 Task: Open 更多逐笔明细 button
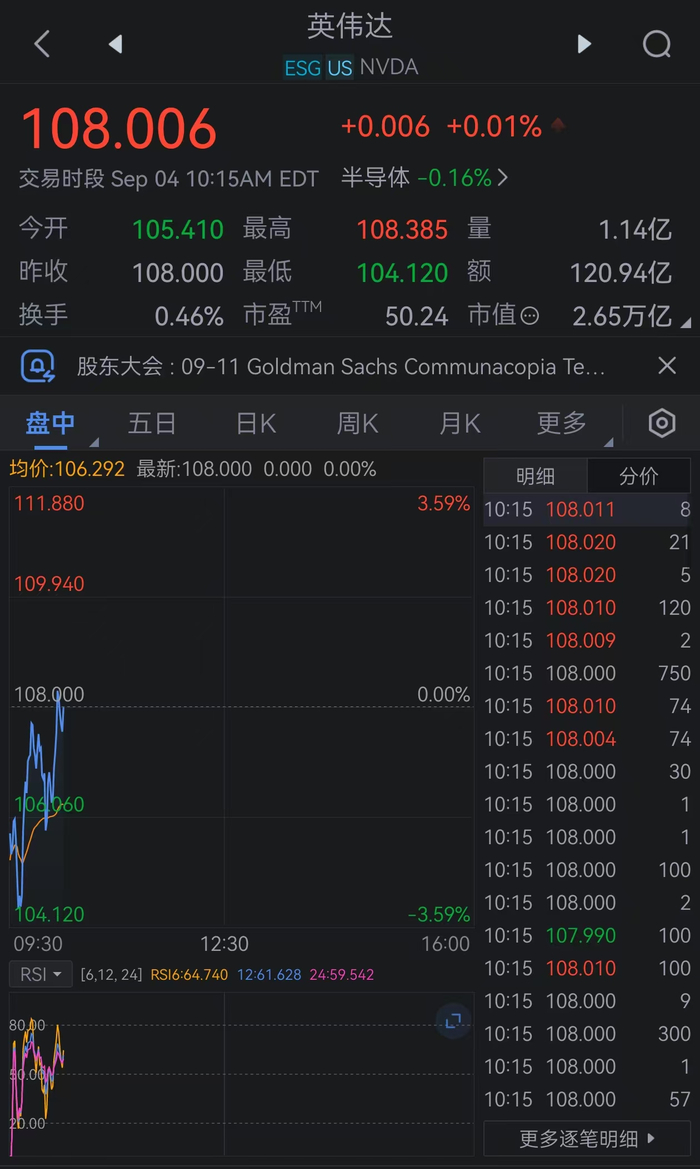tap(587, 1138)
